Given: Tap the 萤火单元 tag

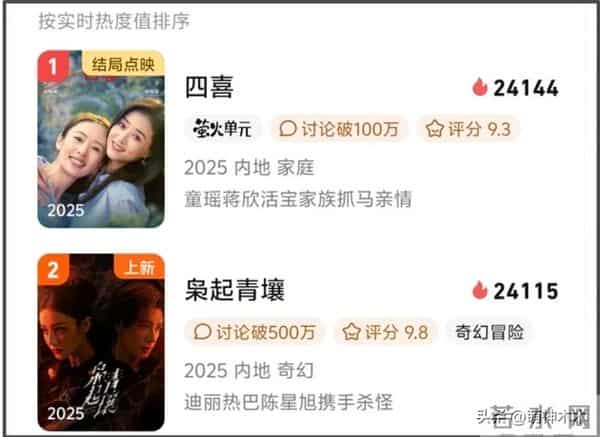Looking at the screenshot, I should 222,129.
